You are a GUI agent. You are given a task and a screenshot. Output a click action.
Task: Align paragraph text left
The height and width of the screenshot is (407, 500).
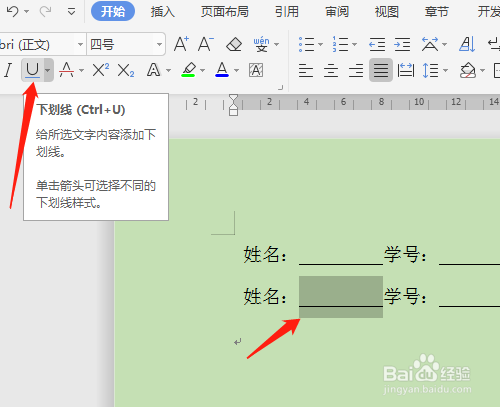tap(306, 70)
